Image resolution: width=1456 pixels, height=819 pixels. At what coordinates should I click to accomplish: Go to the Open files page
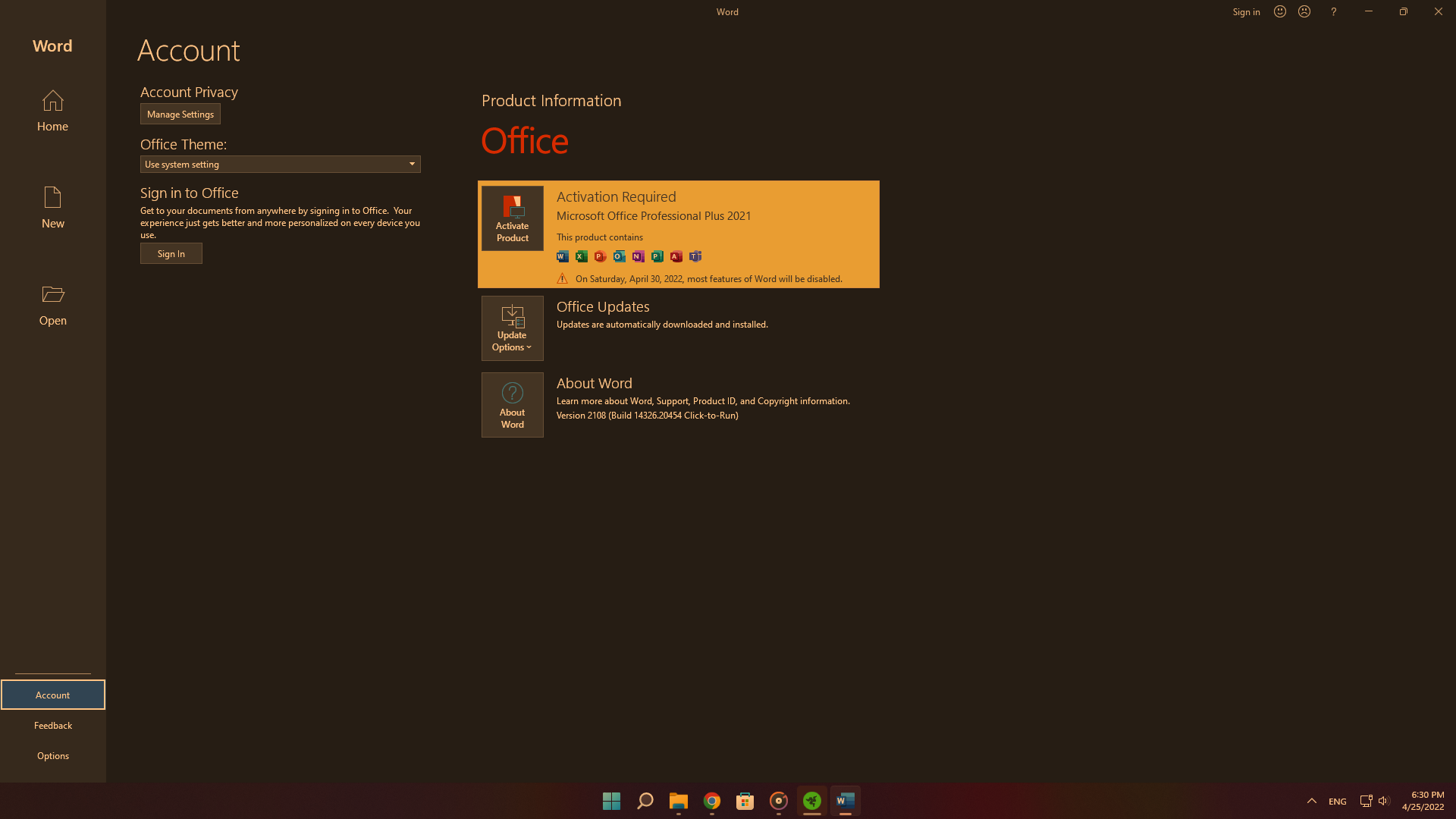(x=52, y=305)
